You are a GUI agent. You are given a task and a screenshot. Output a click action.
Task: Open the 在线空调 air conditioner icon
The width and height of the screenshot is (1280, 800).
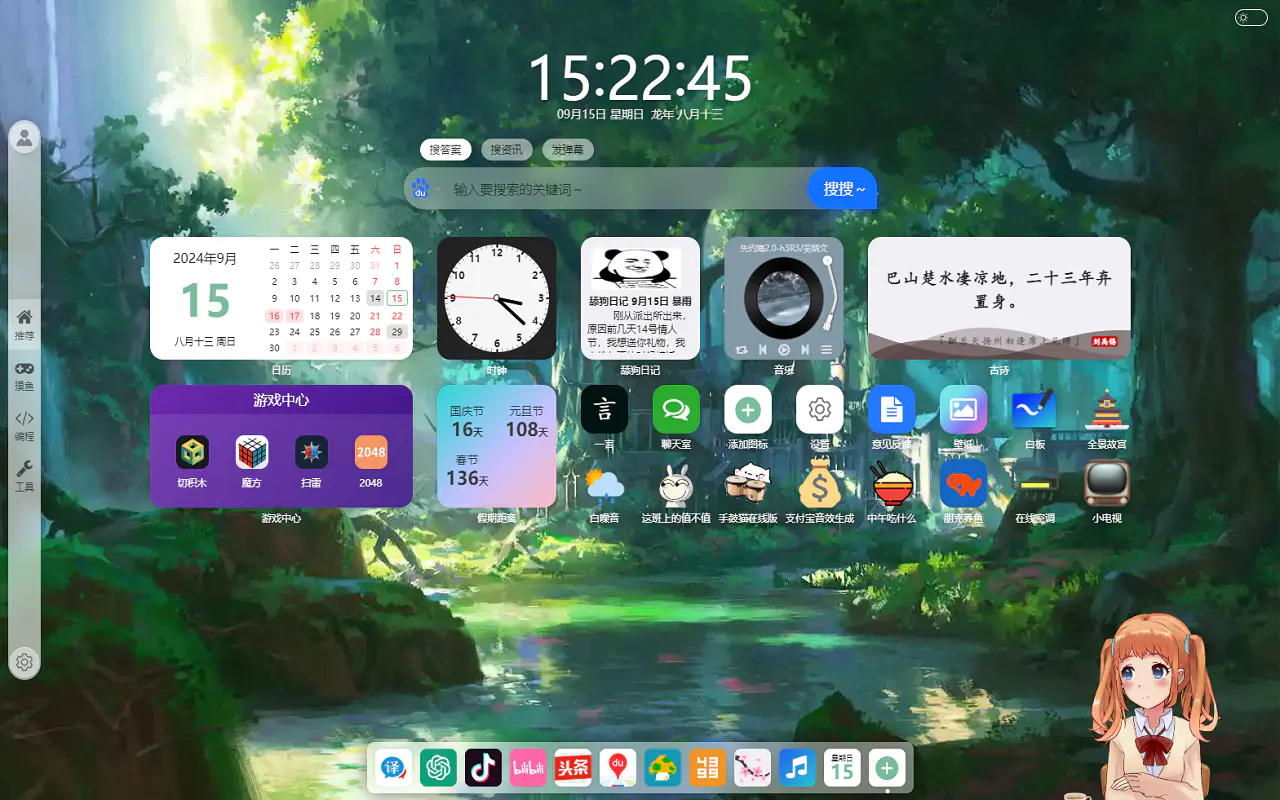coord(1035,484)
